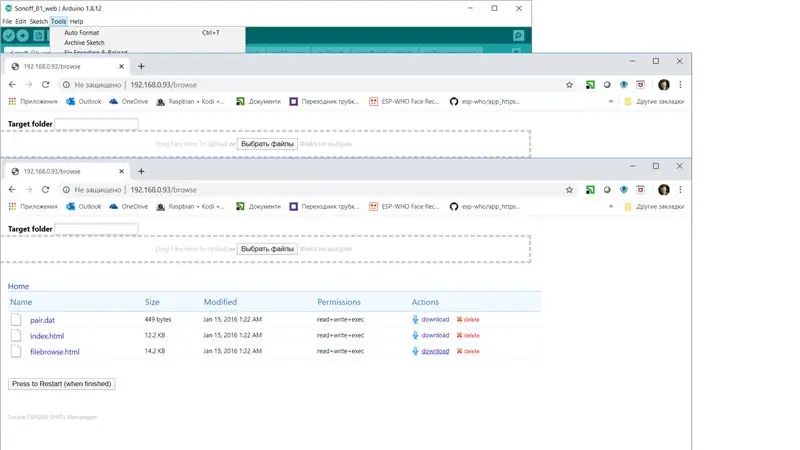Click address bar URL in front browser
The width and height of the screenshot is (800, 450).
(163, 190)
